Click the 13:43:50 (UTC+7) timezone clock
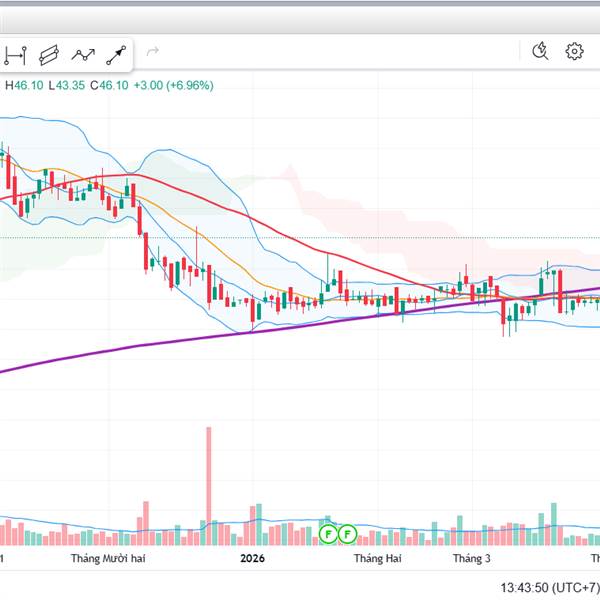The width and height of the screenshot is (600, 600). [x=550, y=587]
